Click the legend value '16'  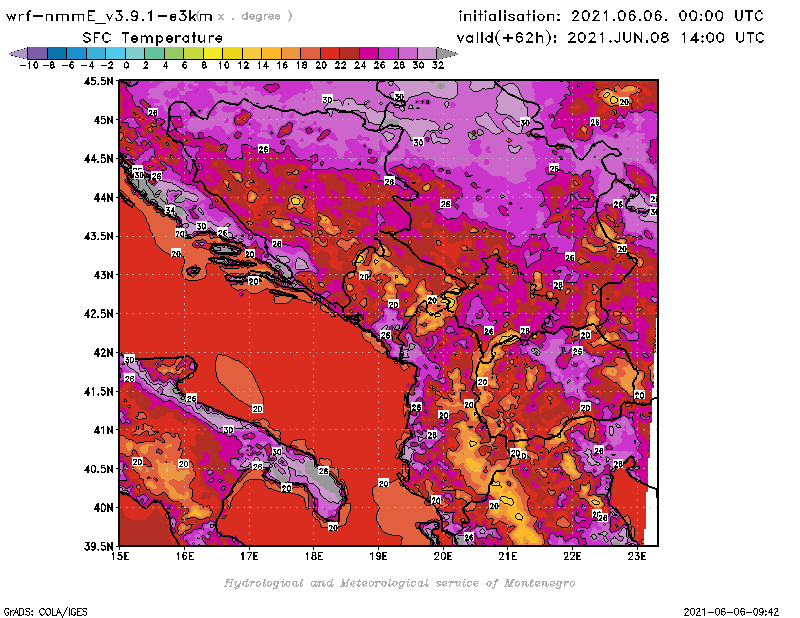pyautogui.click(x=282, y=65)
